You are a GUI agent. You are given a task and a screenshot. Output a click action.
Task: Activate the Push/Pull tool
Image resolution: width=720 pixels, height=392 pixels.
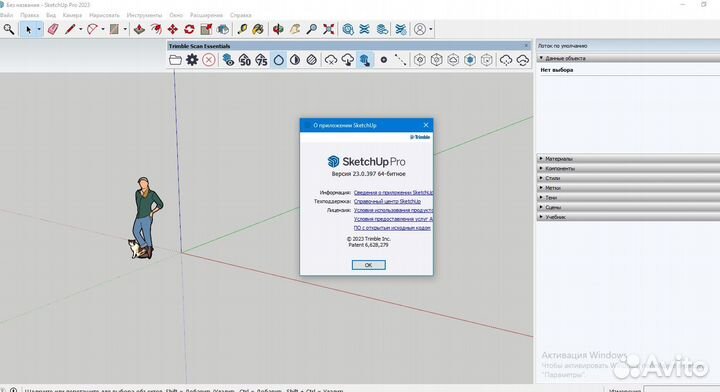[x=139, y=29]
